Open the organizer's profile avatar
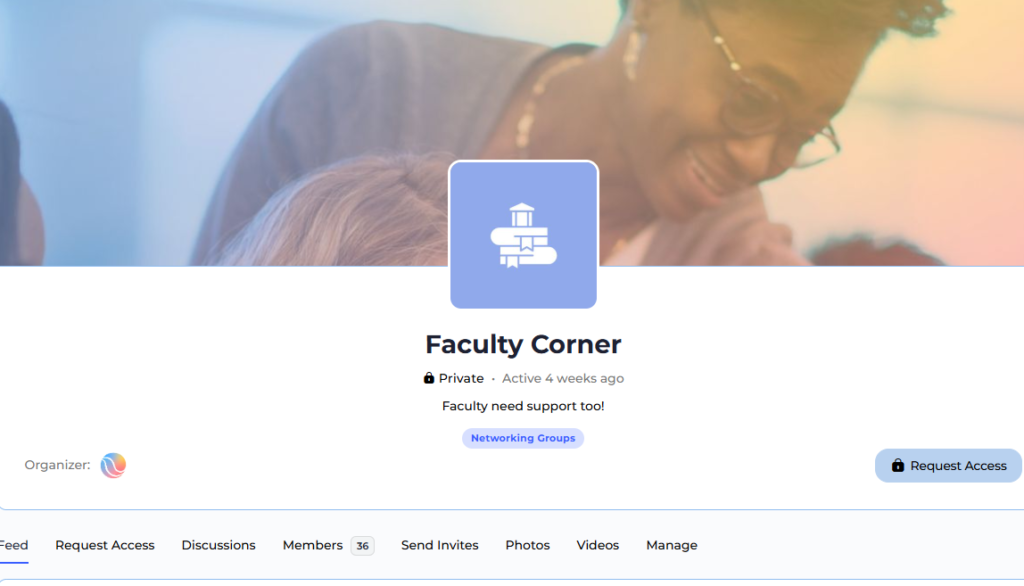This screenshot has height=586, width=1024. coord(113,465)
